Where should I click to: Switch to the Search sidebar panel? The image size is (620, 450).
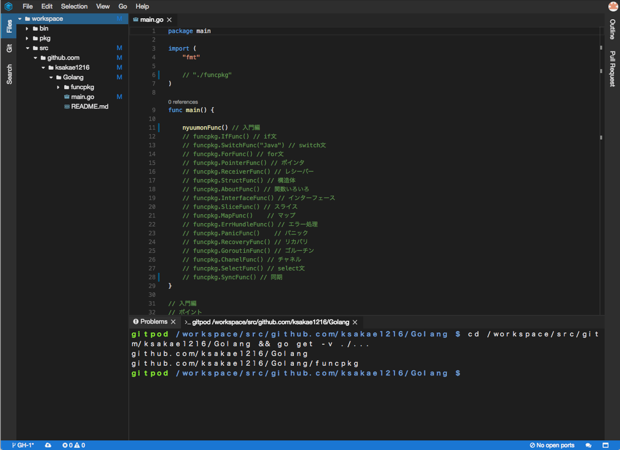(9, 74)
